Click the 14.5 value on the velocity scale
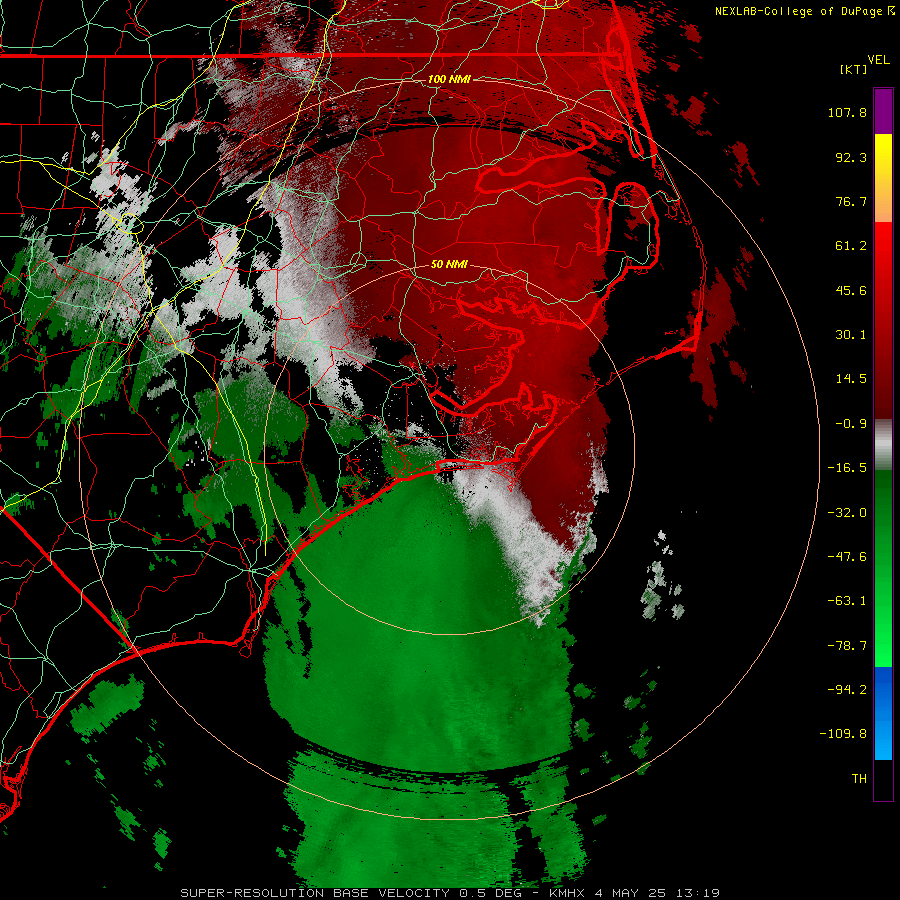This screenshot has height=900, width=900. pyautogui.click(x=851, y=379)
